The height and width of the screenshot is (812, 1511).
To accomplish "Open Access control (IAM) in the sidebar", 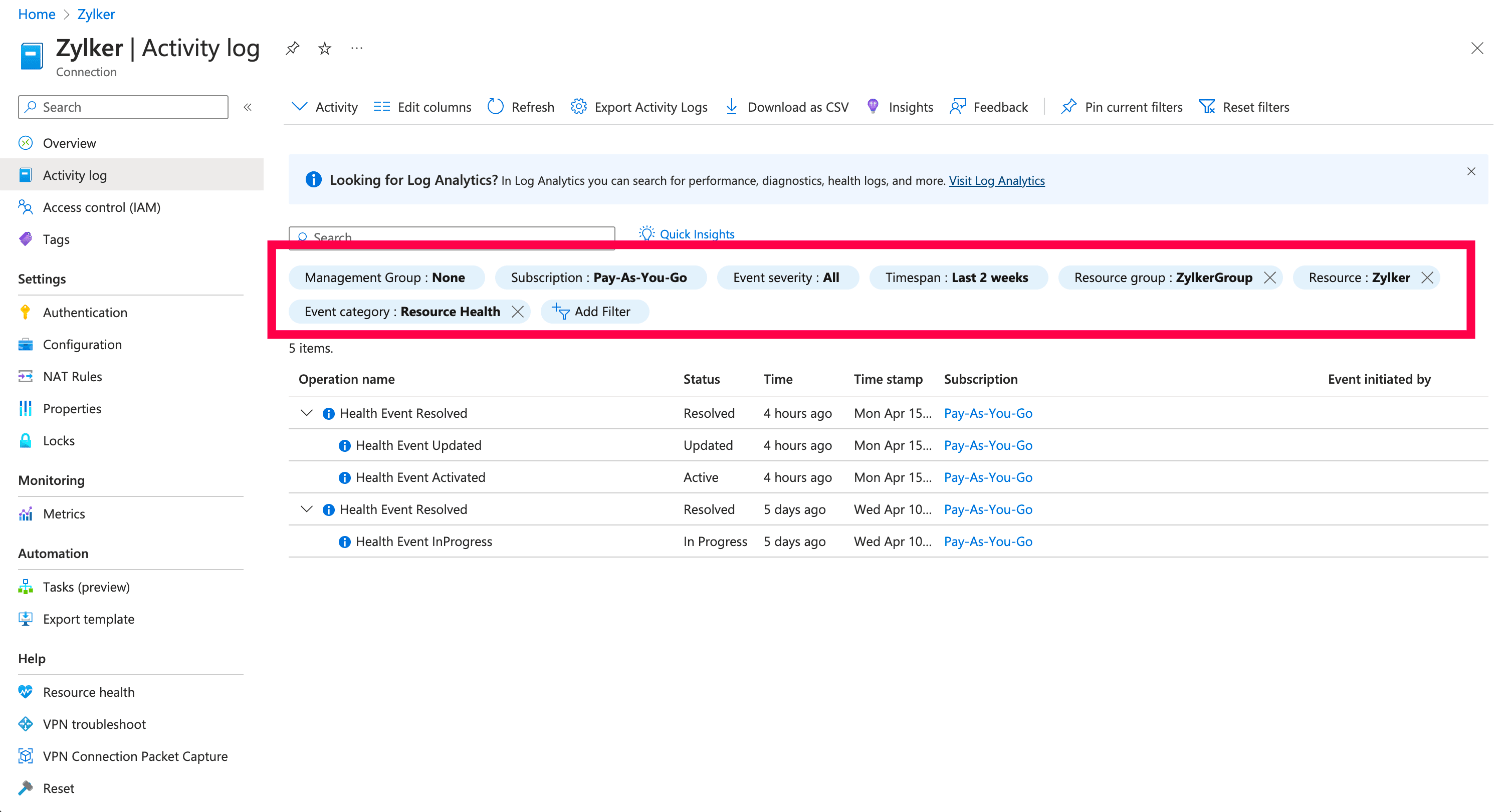I will click(x=101, y=207).
